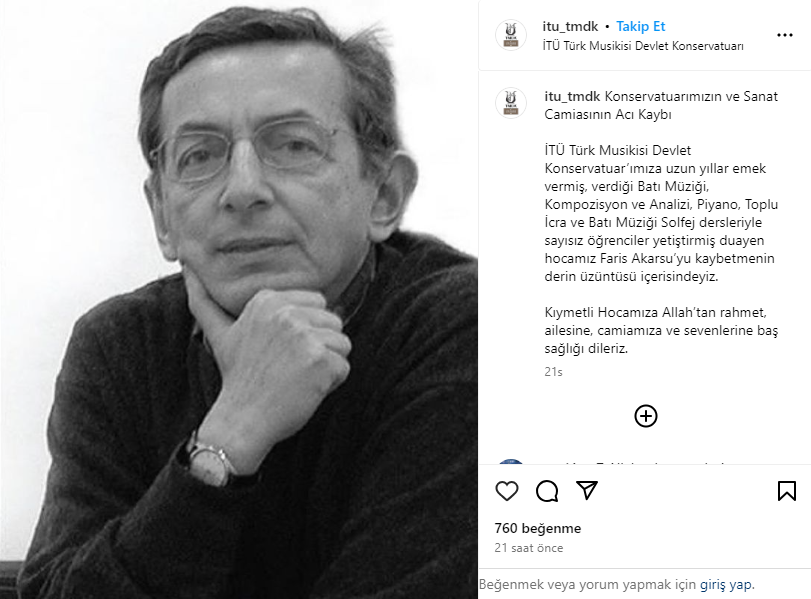Image resolution: width=811 pixels, height=599 pixels.
Task: Click partially visible commenter avatar
Action: 511,461
